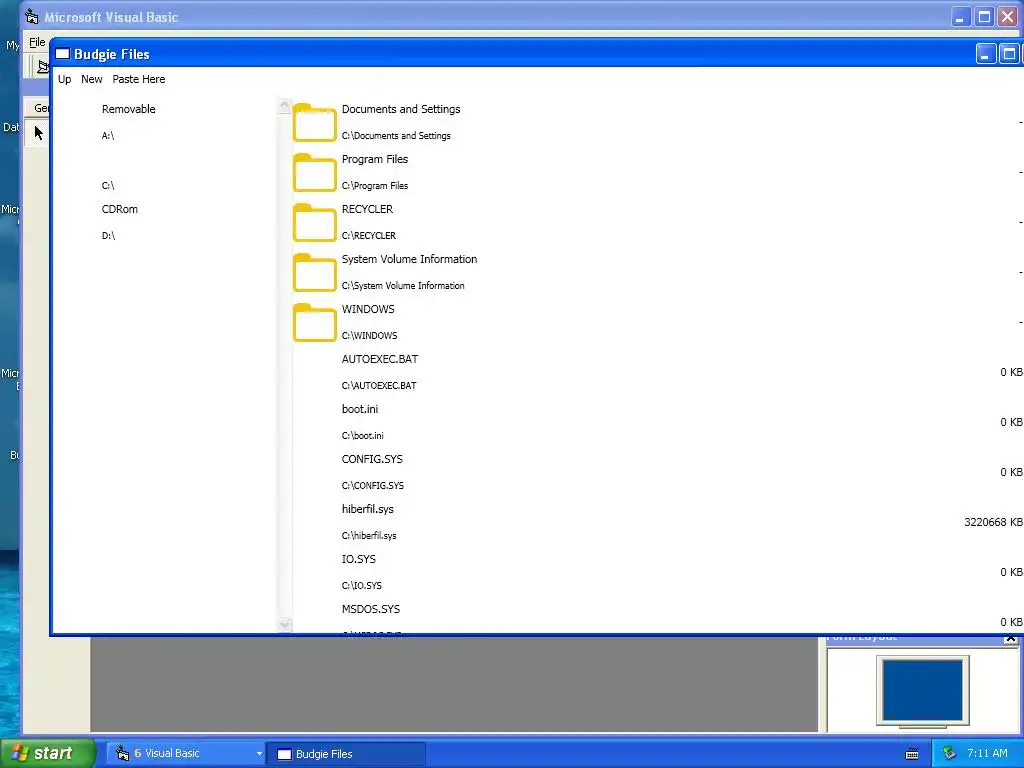The width and height of the screenshot is (1024, 768).
Task: Click the C:\RECYCLER path text
Action: pyautogui.click(x=368, y=236)
